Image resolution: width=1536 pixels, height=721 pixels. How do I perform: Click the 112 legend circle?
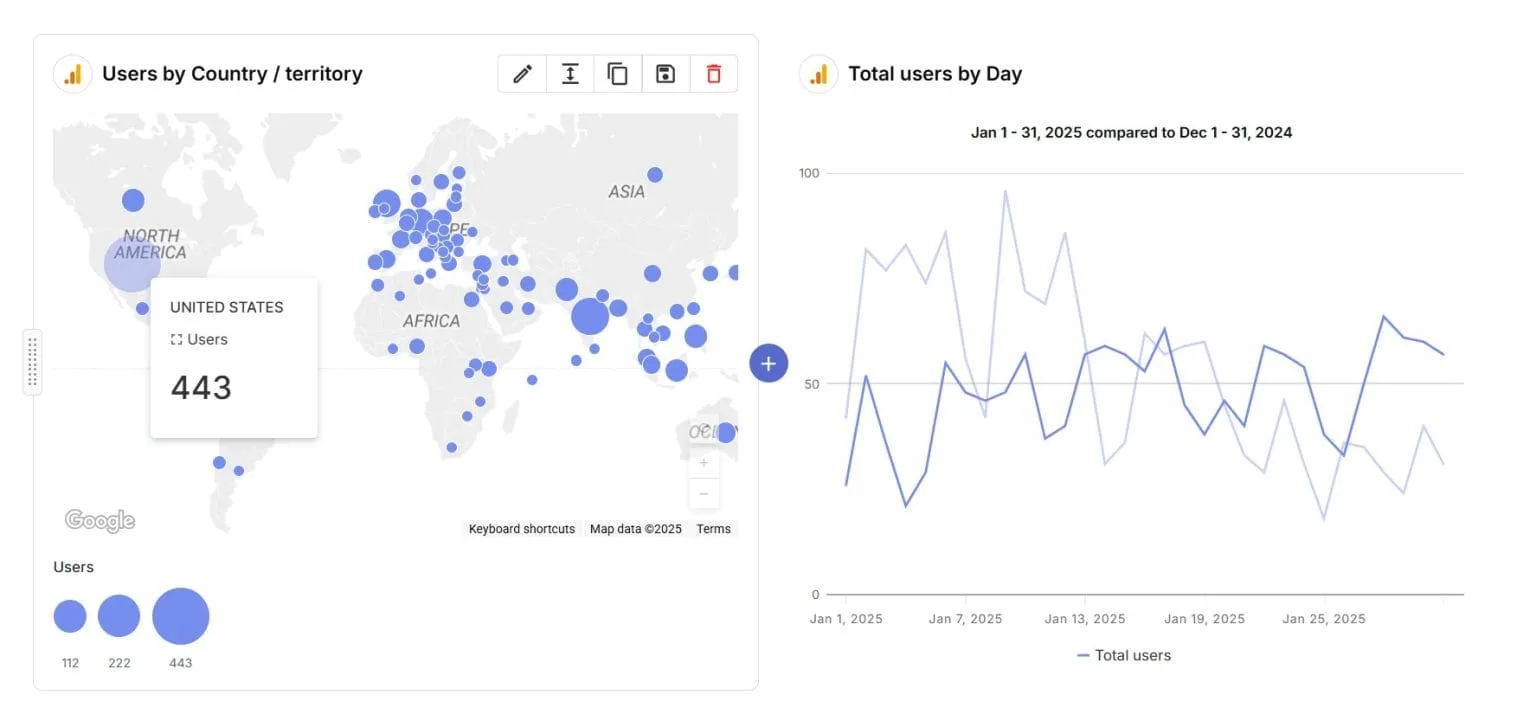pos(70,616)
